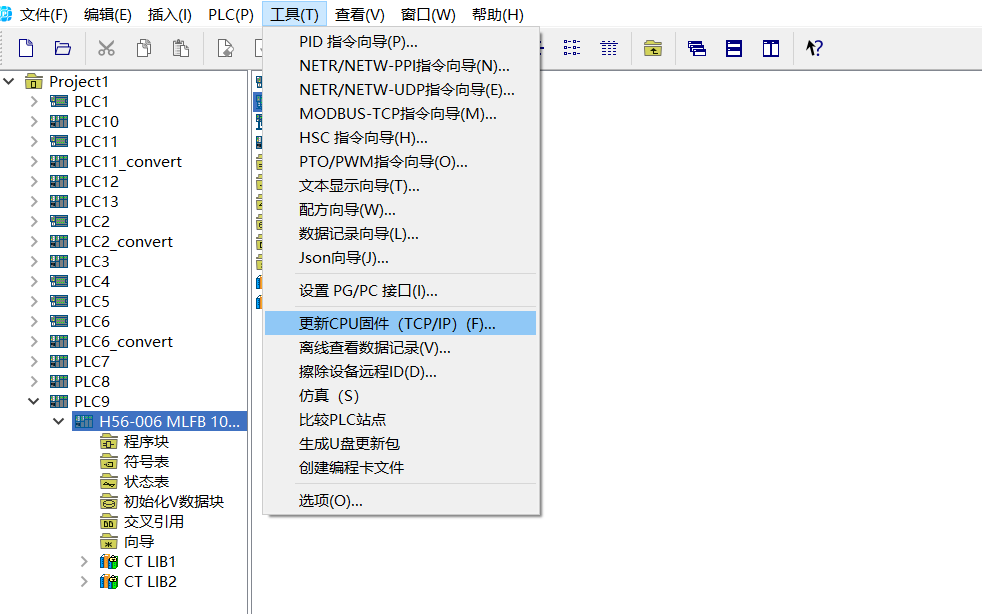Select 程序块 in the project tree
The image size is (982, 614).
(146, 441)
